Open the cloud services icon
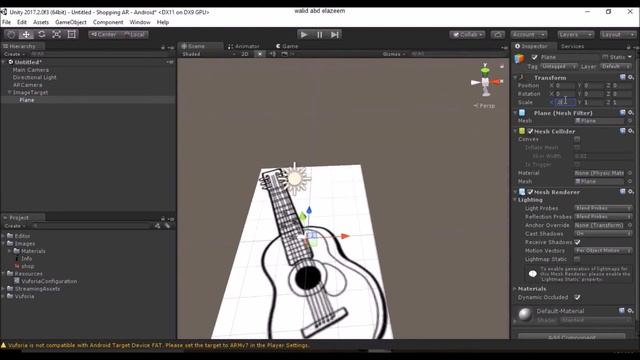Viewport: 640px width, 360px height. pyautogui.click(x=498, y=35)
